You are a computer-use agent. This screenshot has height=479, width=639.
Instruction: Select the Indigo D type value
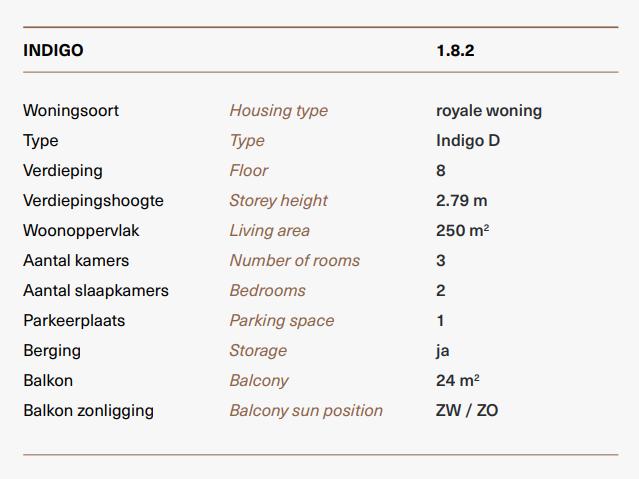[468, 141]
